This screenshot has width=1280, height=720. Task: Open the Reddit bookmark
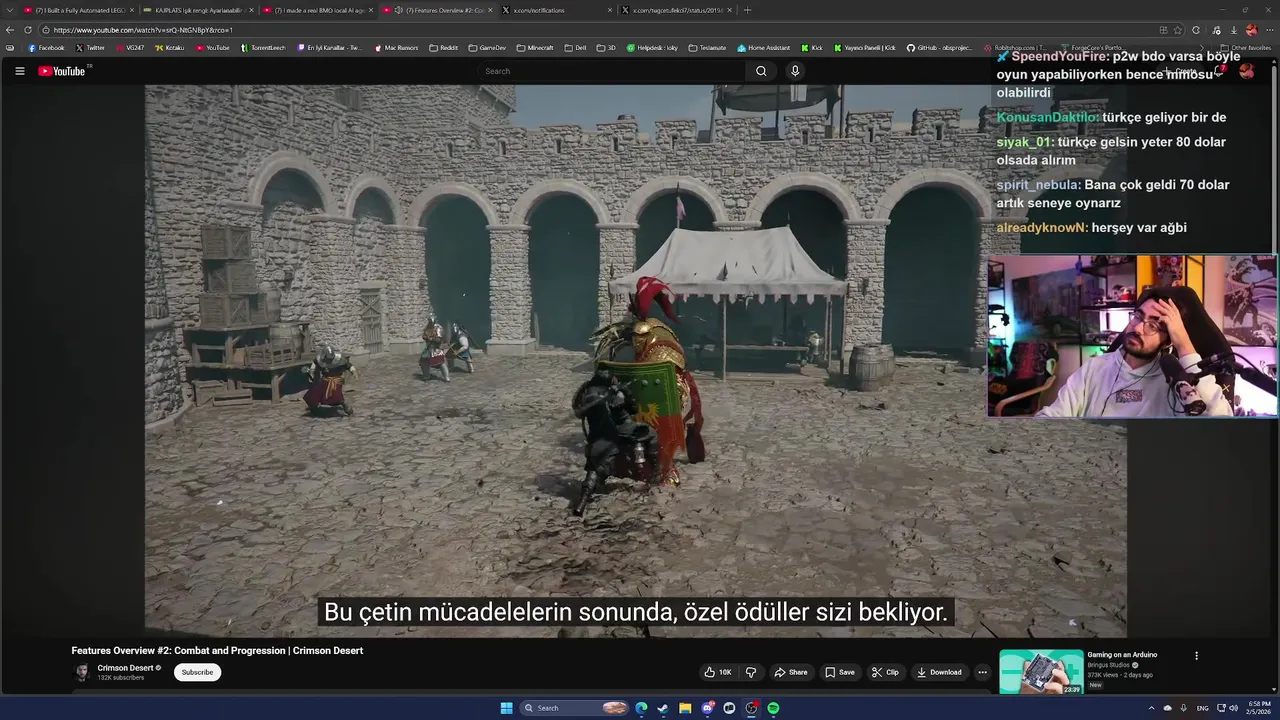pyautogui.click(x=443, y=48)
